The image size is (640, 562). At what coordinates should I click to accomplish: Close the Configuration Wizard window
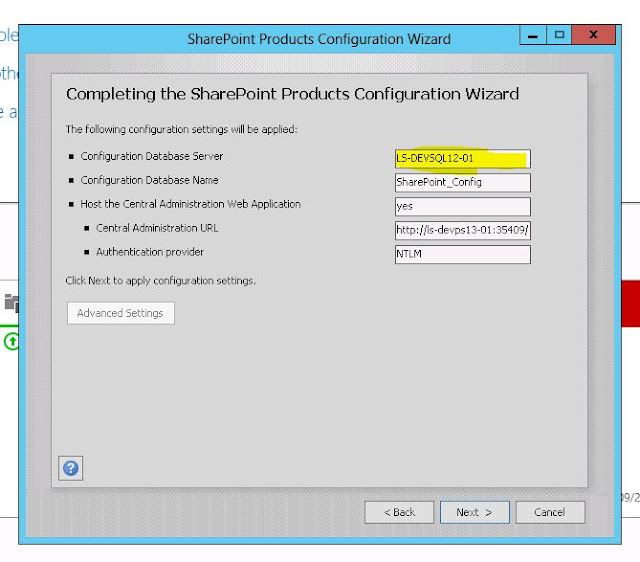593,36
